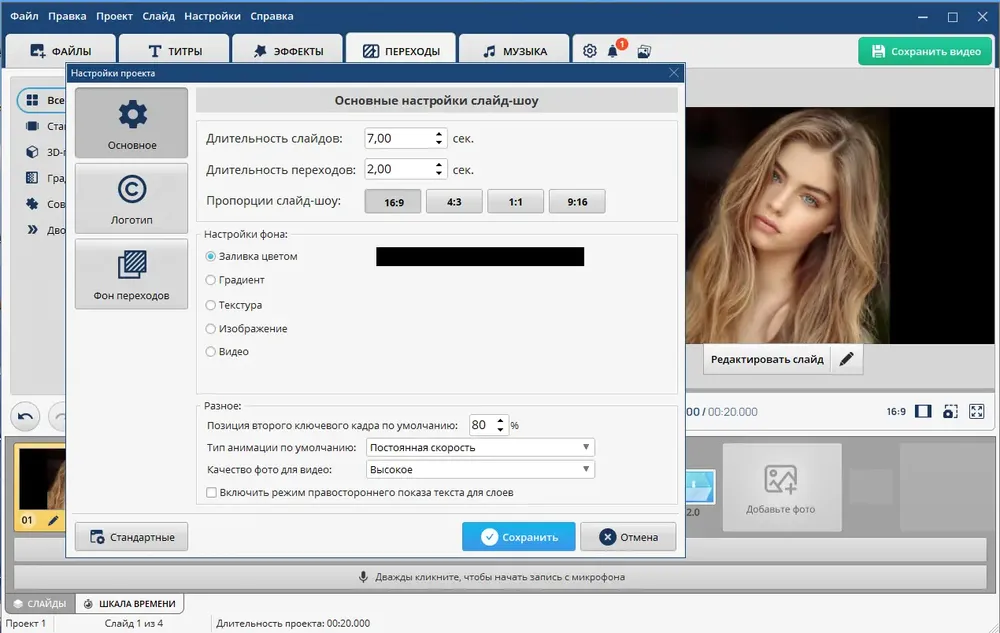
Task: Open the Слайд menu
Action: tap(158, 16)
